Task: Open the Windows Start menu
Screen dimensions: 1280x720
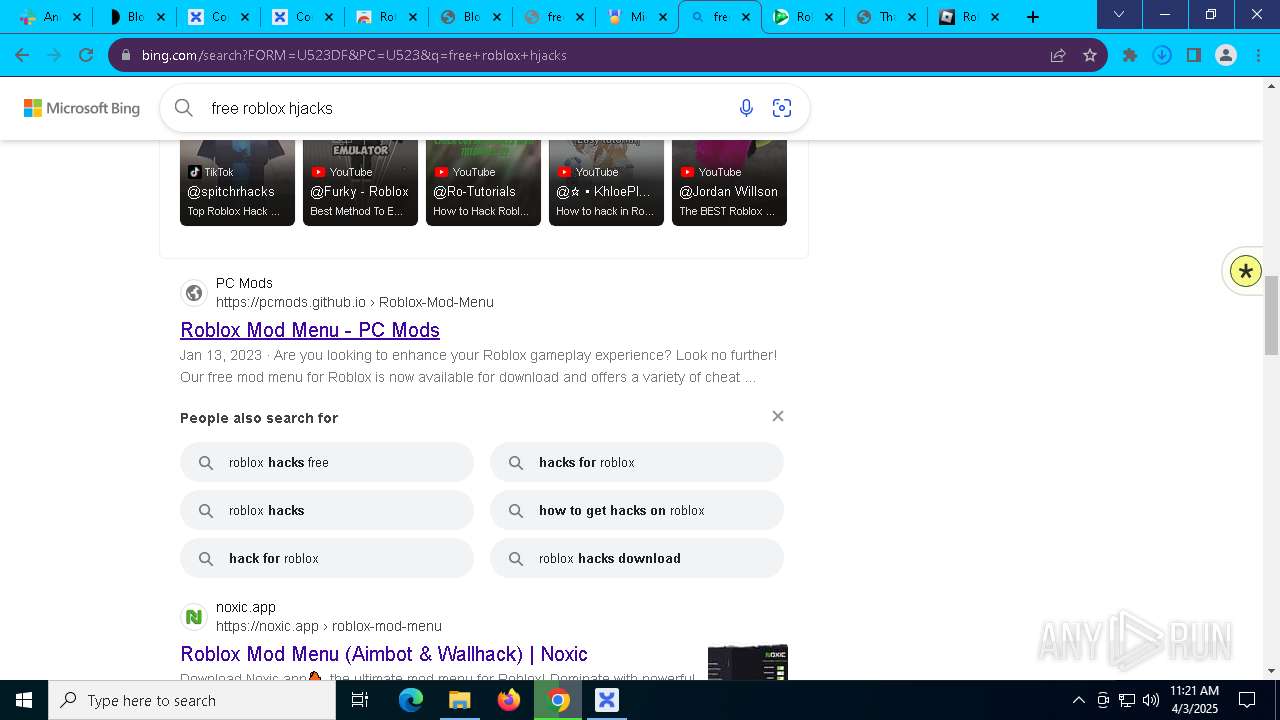Action: tap(24, 700)
